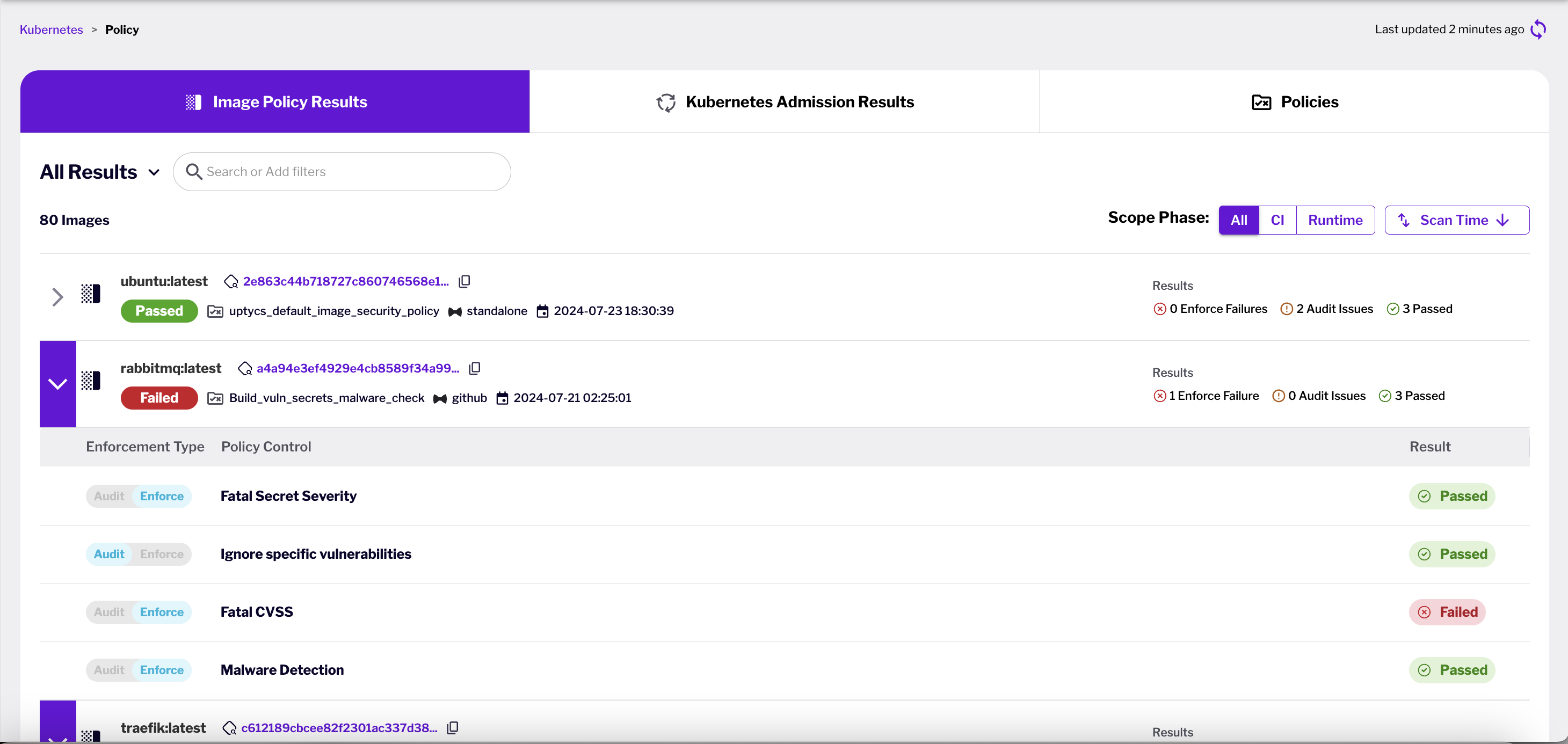Toggle Enforce for Malware Detection
Image resolution: width=1568 pixels, height=744 pixels.
pyautogui.click(x=161, y=670)
